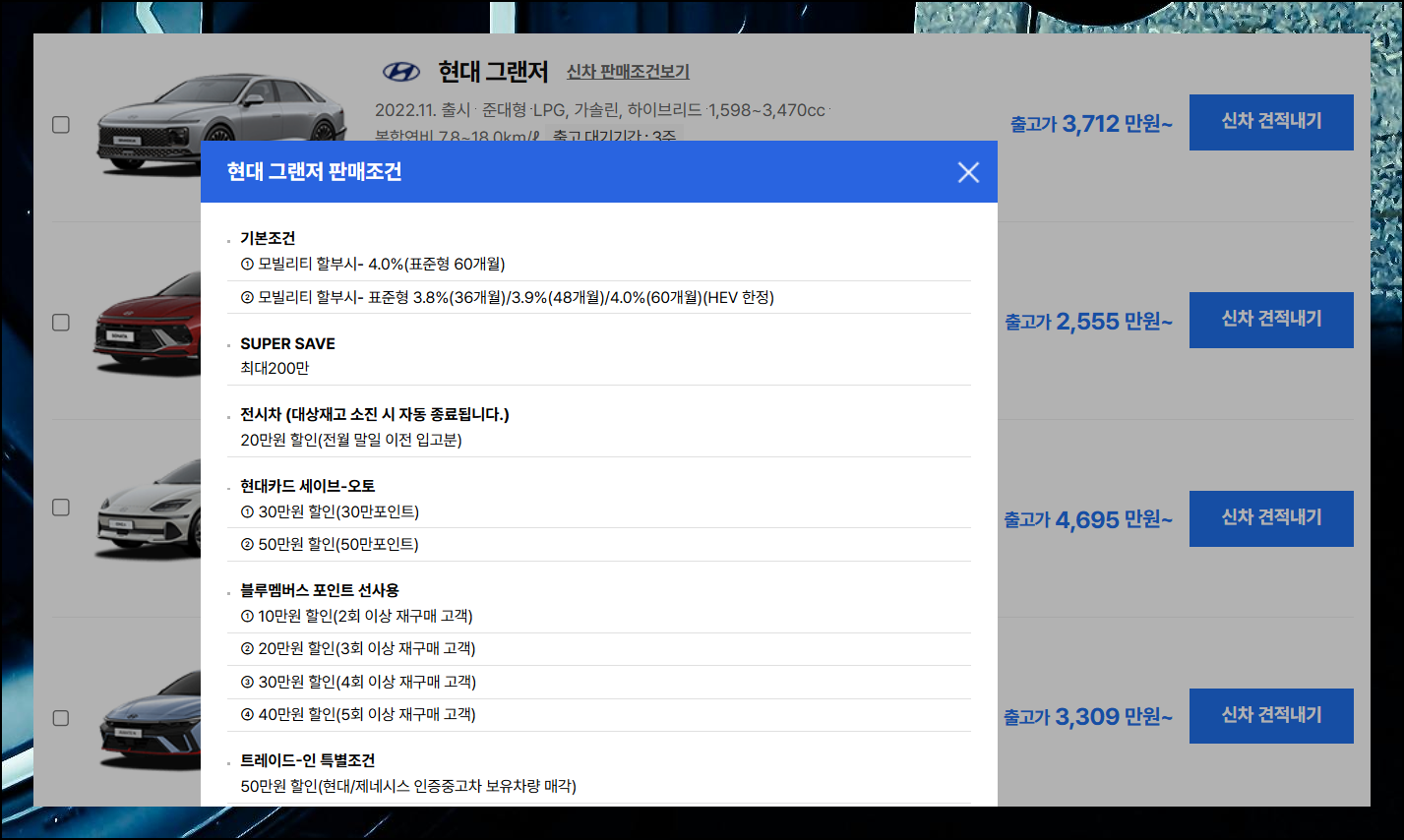Click the 전시차 heading
Image resolution: width=1404 pixels, height=840 pixels.
[x=375, y=414]
